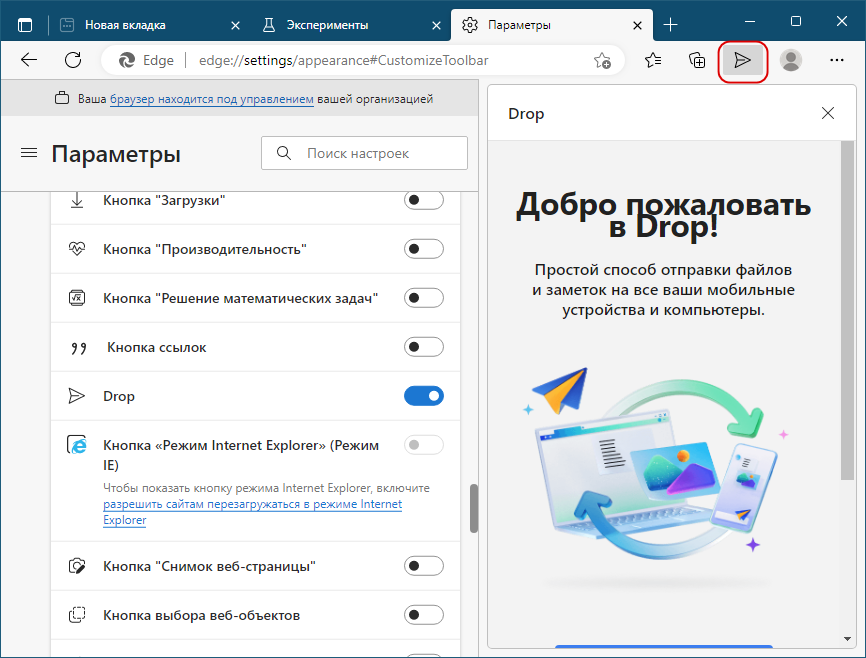Enable the Снимок веб-страницы toggle
Image resolution: width=866 pixels, height=658 pixels.
pyautogui.click(x=424, y=566)
